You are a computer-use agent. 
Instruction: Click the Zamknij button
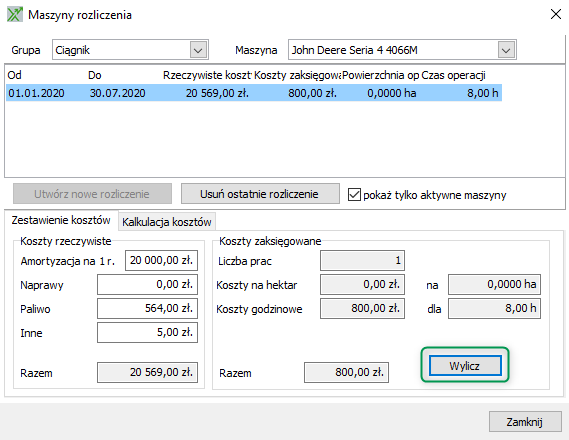click(525, 422)
